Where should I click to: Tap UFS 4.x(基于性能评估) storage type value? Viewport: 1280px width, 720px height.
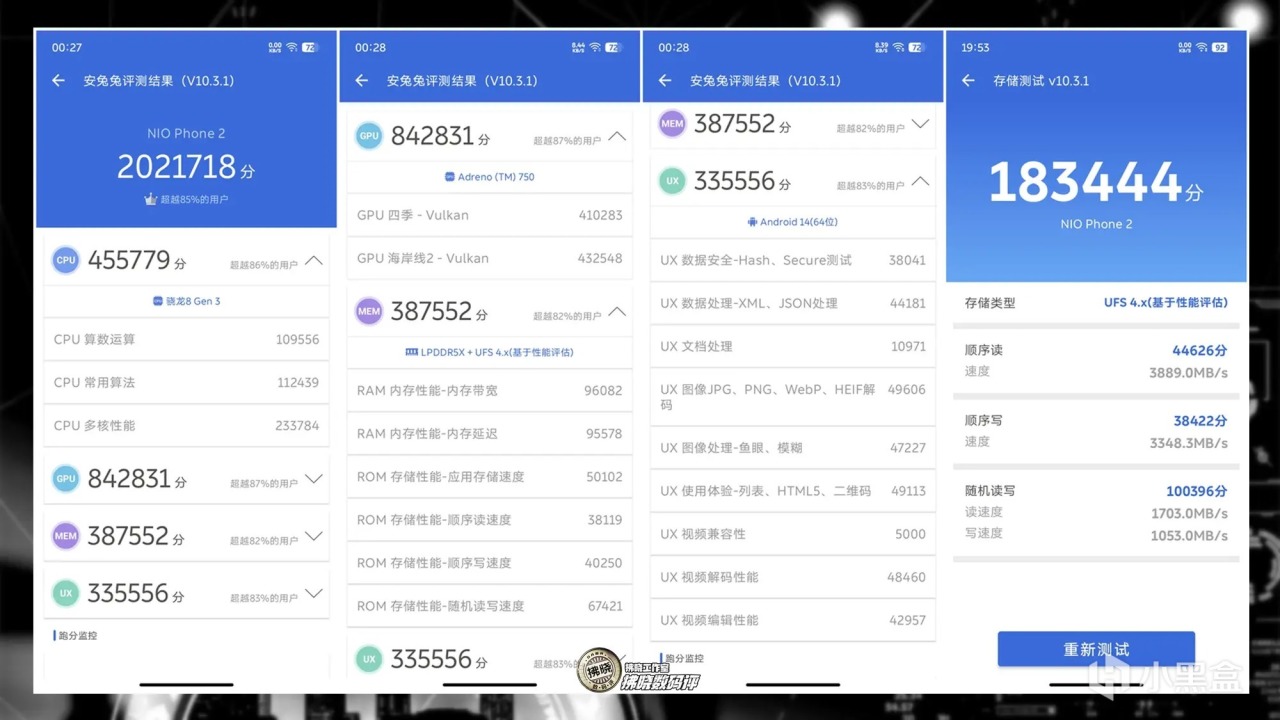point(1166,302)
